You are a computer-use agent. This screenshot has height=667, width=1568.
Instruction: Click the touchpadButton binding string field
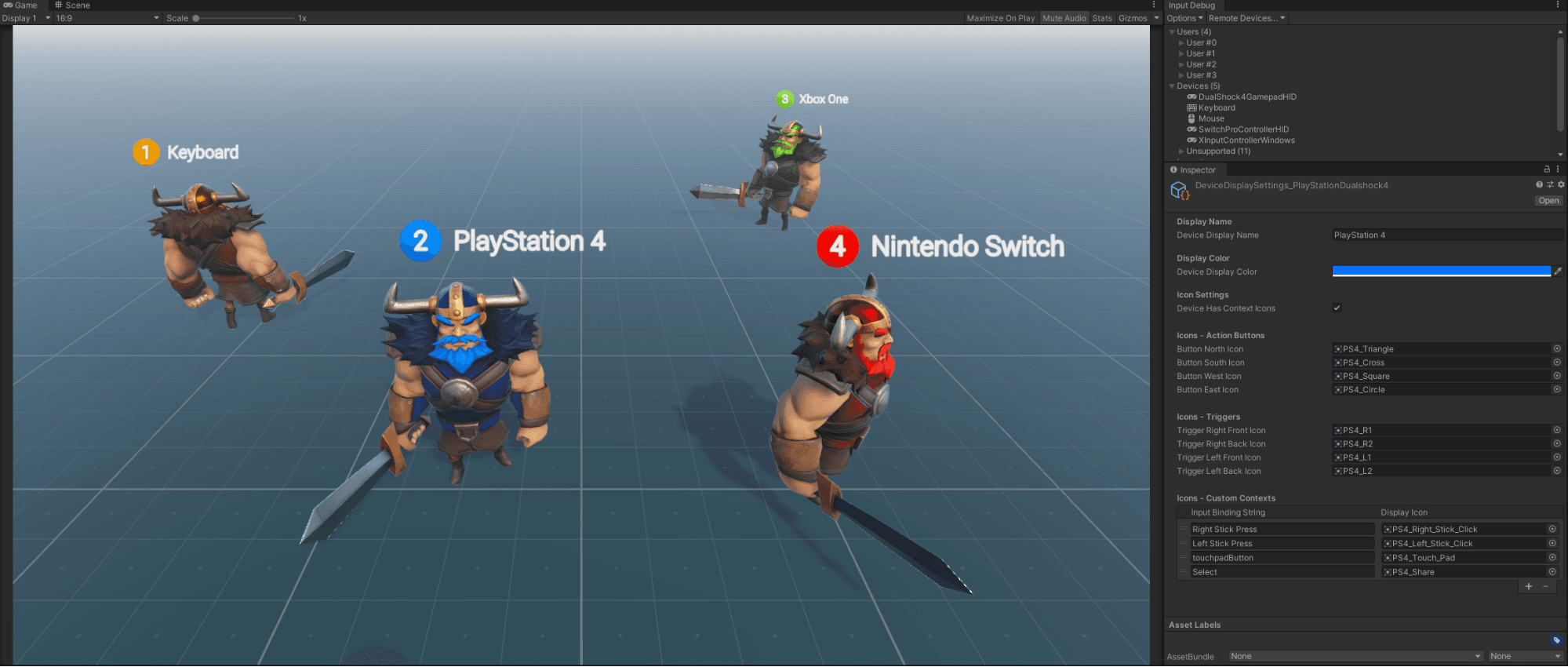(x=1282, y=557)
